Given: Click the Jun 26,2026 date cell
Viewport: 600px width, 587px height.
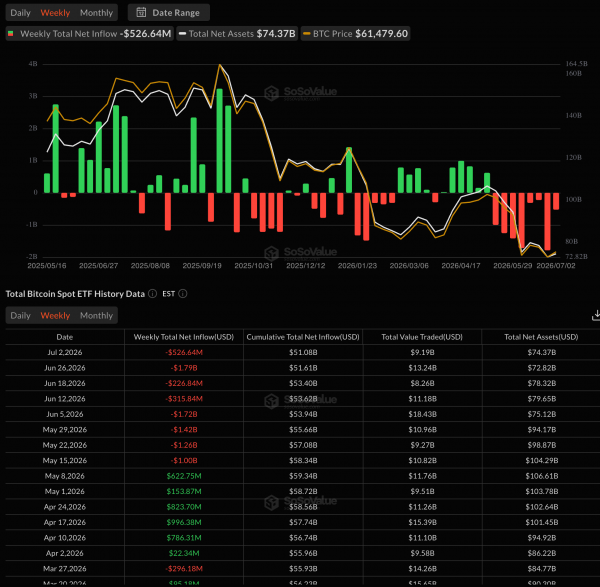Looking at the screenshot, I should click(x=65, y=368).
